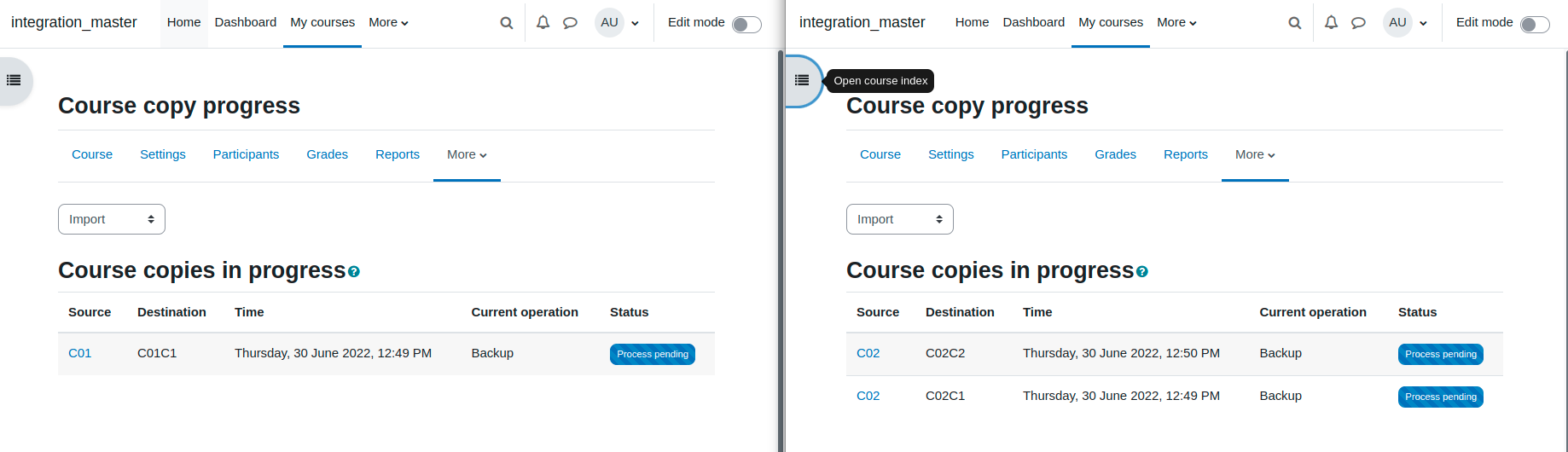This screenshot has height=452, width=1568.
Task: Click search icon in left window
Action: click(x=507, y=23)
